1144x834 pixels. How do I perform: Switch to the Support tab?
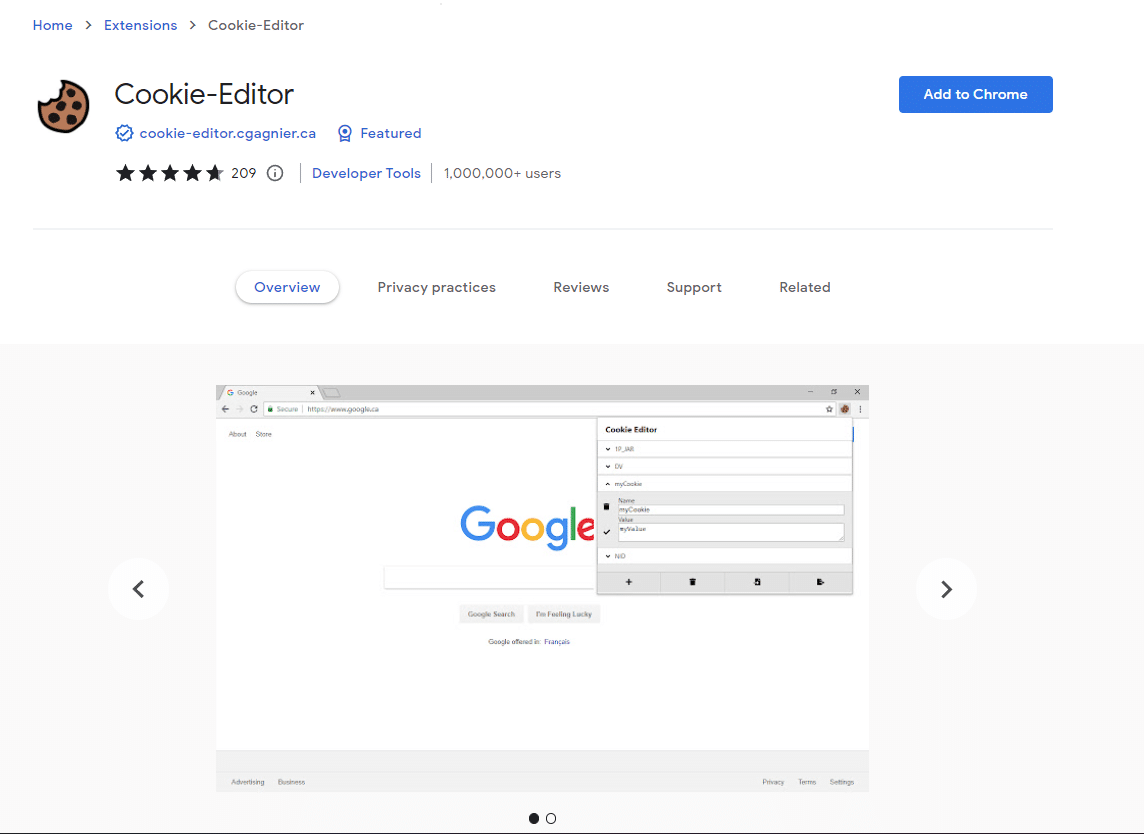point(694,287)
